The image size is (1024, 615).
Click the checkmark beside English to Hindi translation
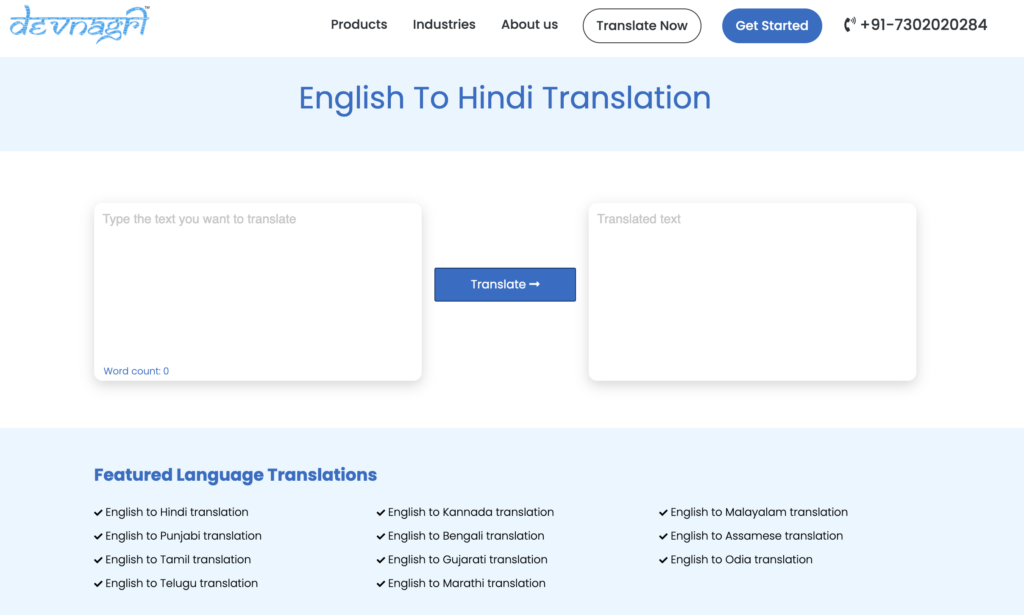pos(98,511)
